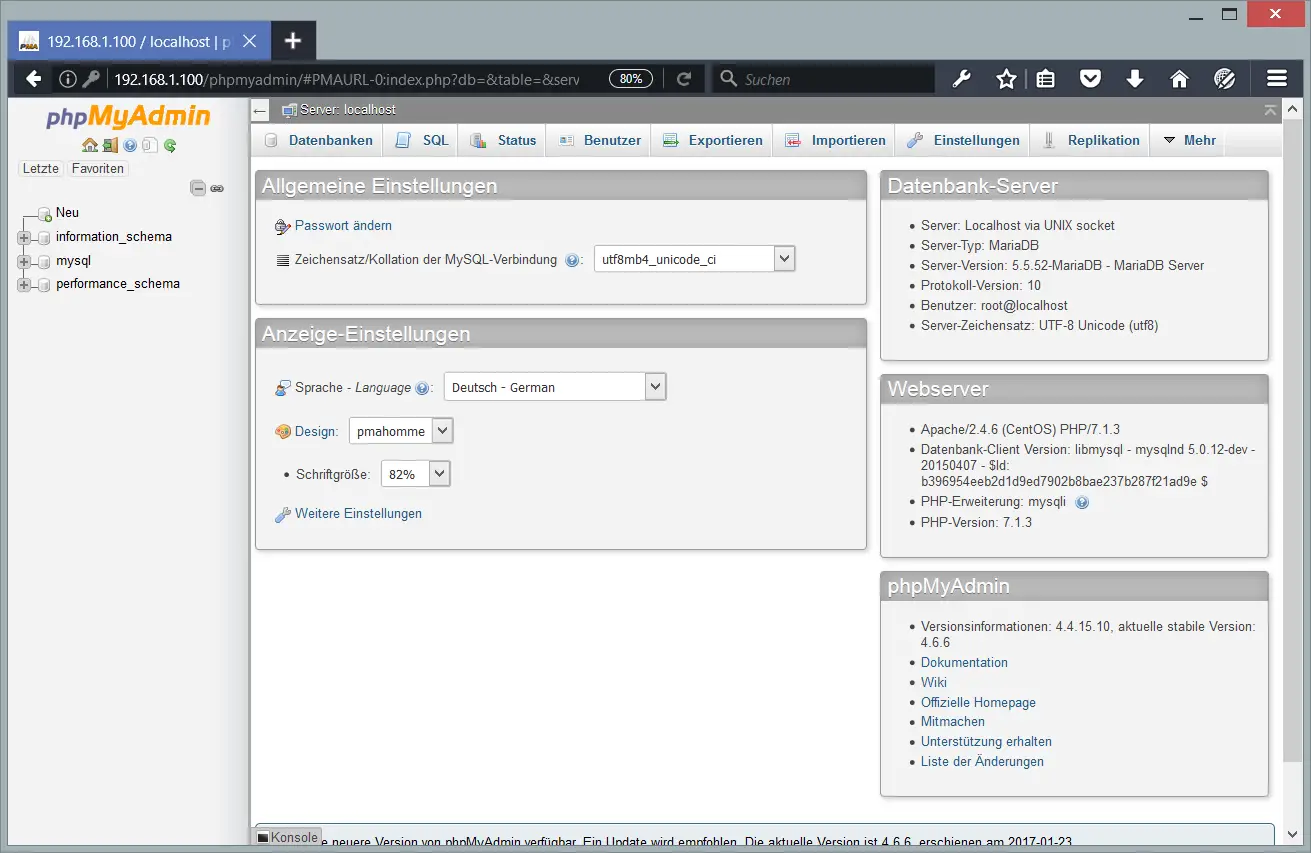Open the Importieren tab
The width and height of the screenshot is (1311, 853).
point(835,140)
